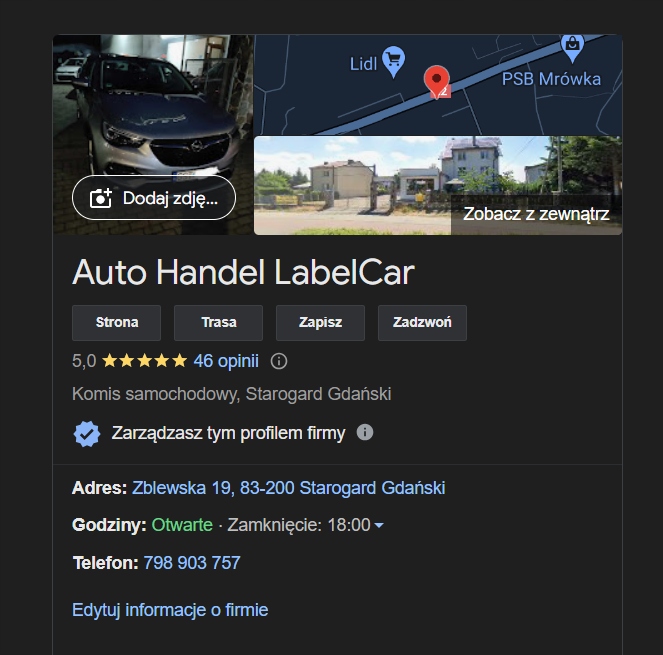Open info icon beside Zarządzasz tym profilem firmy
Viewport: 663px width, 655px height.
(365, 432)
